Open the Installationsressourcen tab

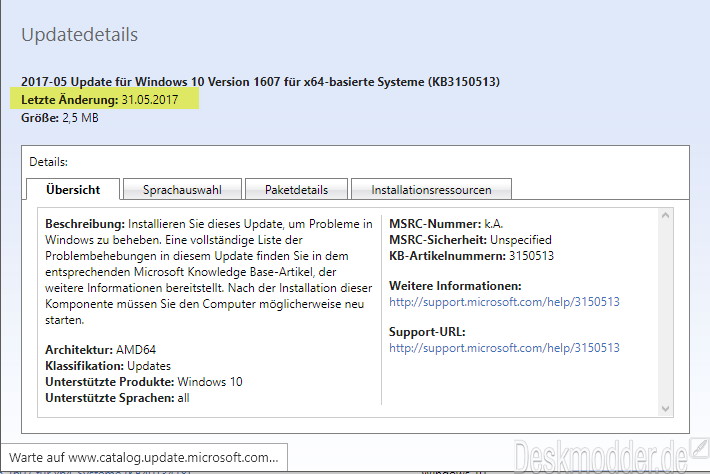click(431, 190)
